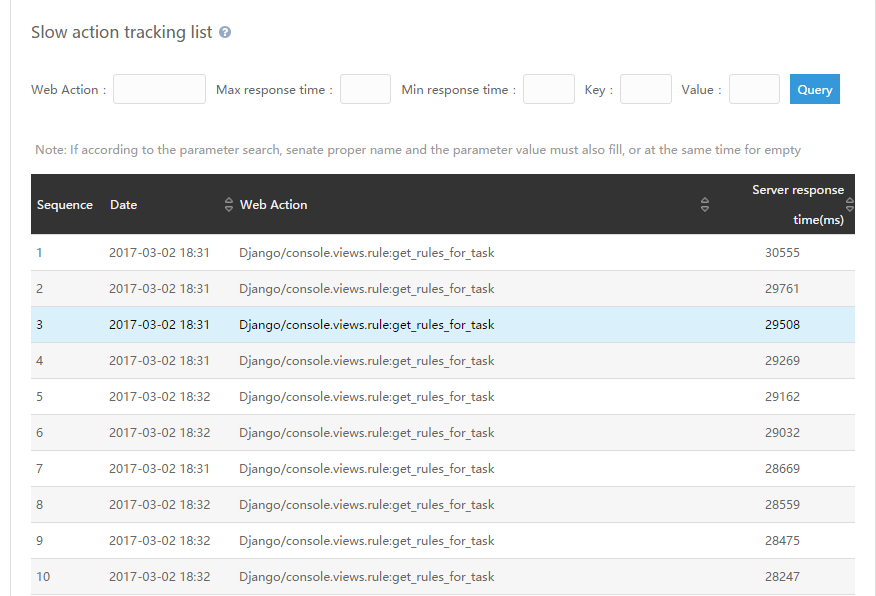
Task: Select highlighted row 3 with 29508 ms
Action: coord(781,325)
